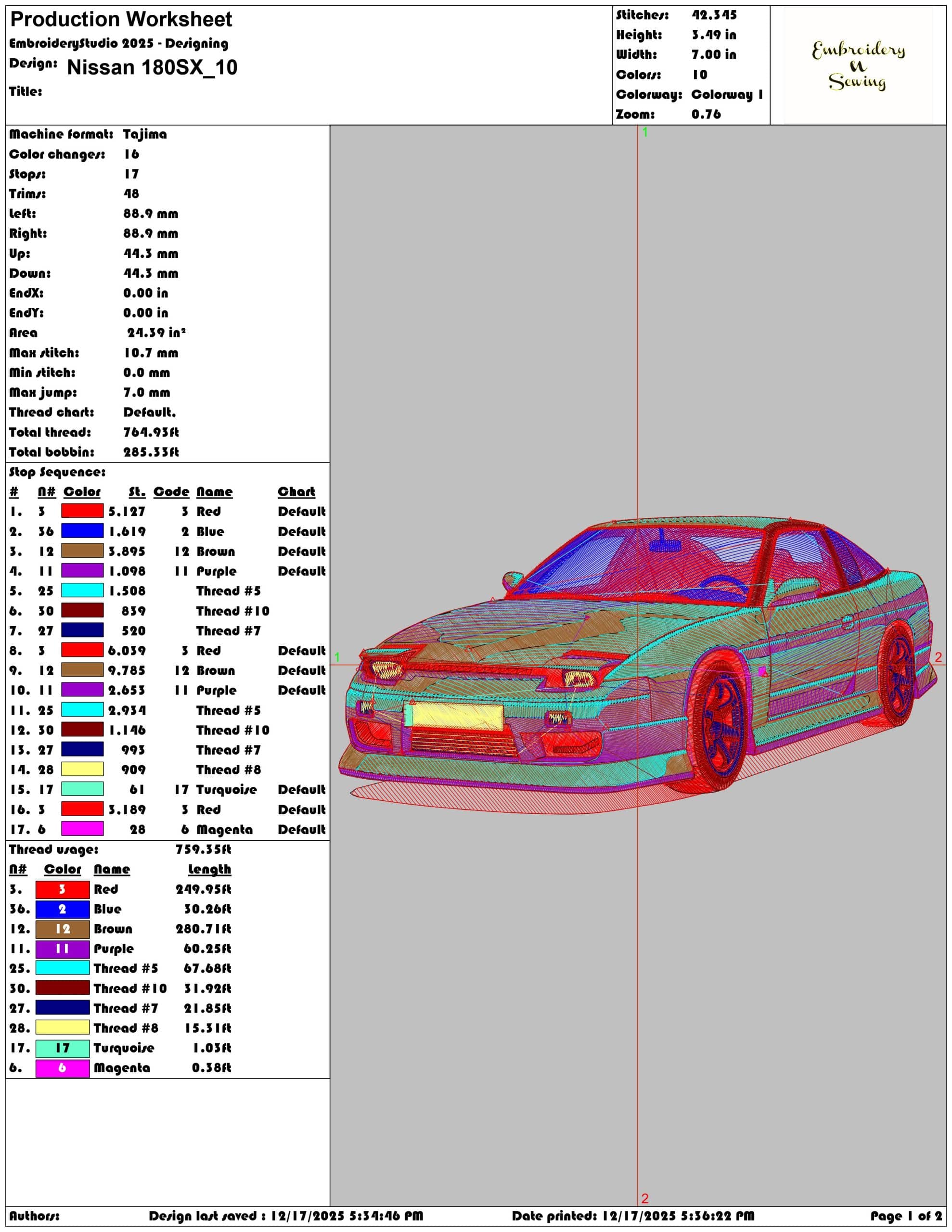Image resolution: width=952 pixels, height=1232 pixels.
Task: Click the Width value '7.00 in'
Action: coord(714,55)
